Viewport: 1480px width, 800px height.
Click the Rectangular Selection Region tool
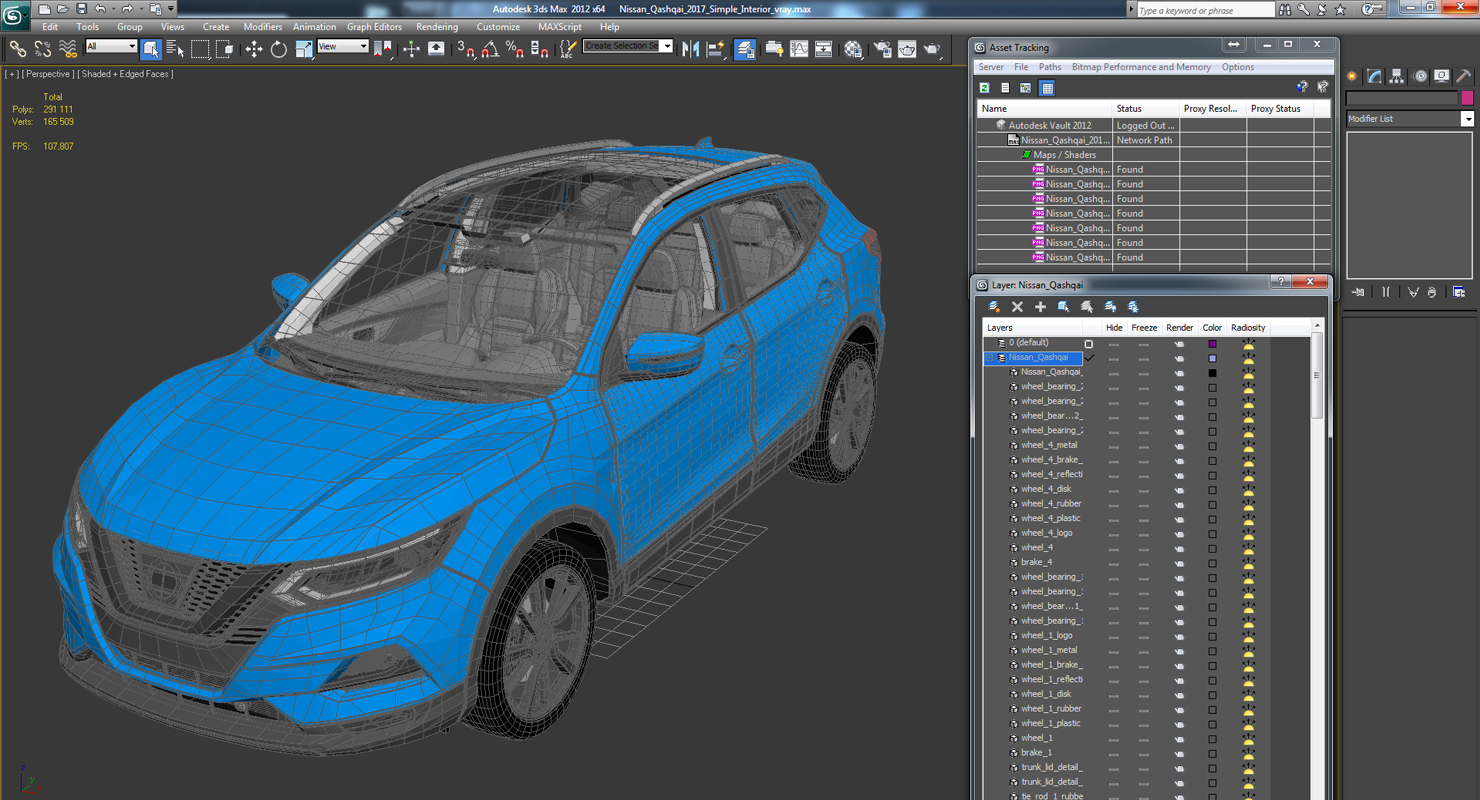200,48
